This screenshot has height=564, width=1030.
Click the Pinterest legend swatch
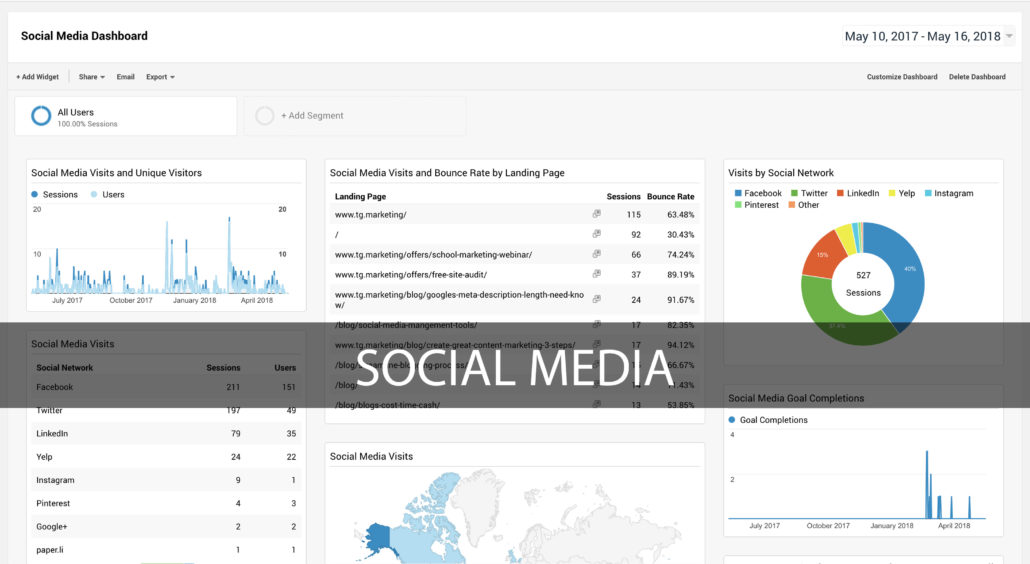(738, 205)
